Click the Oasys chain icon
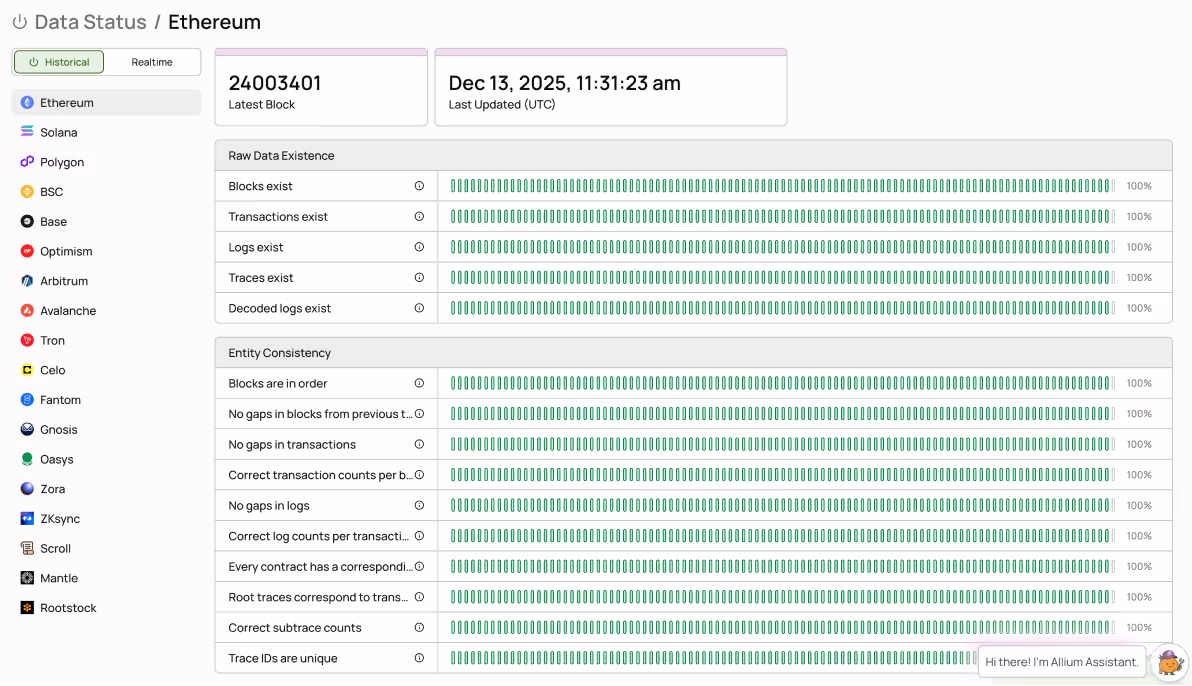 point(27,459)
